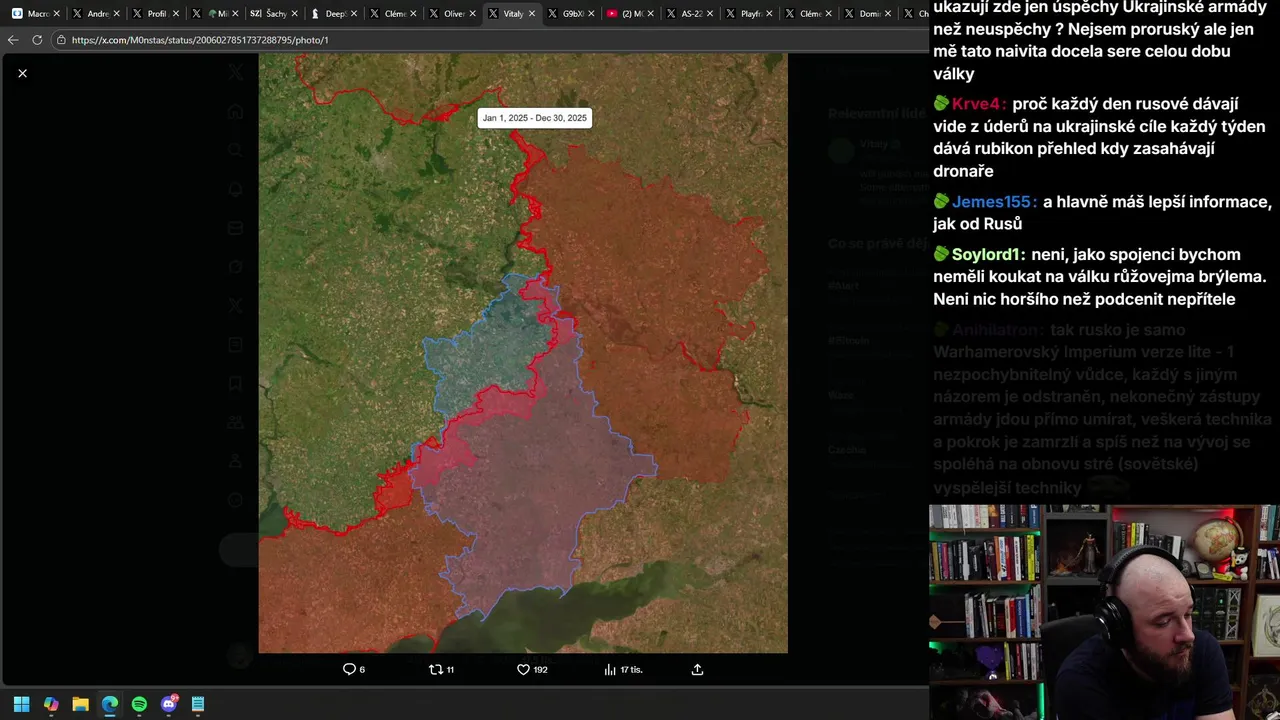Screen dimensions: 1280x720
Task: Like the post with the heart icon
Action: pyautogui.click(x=522, y=669)
